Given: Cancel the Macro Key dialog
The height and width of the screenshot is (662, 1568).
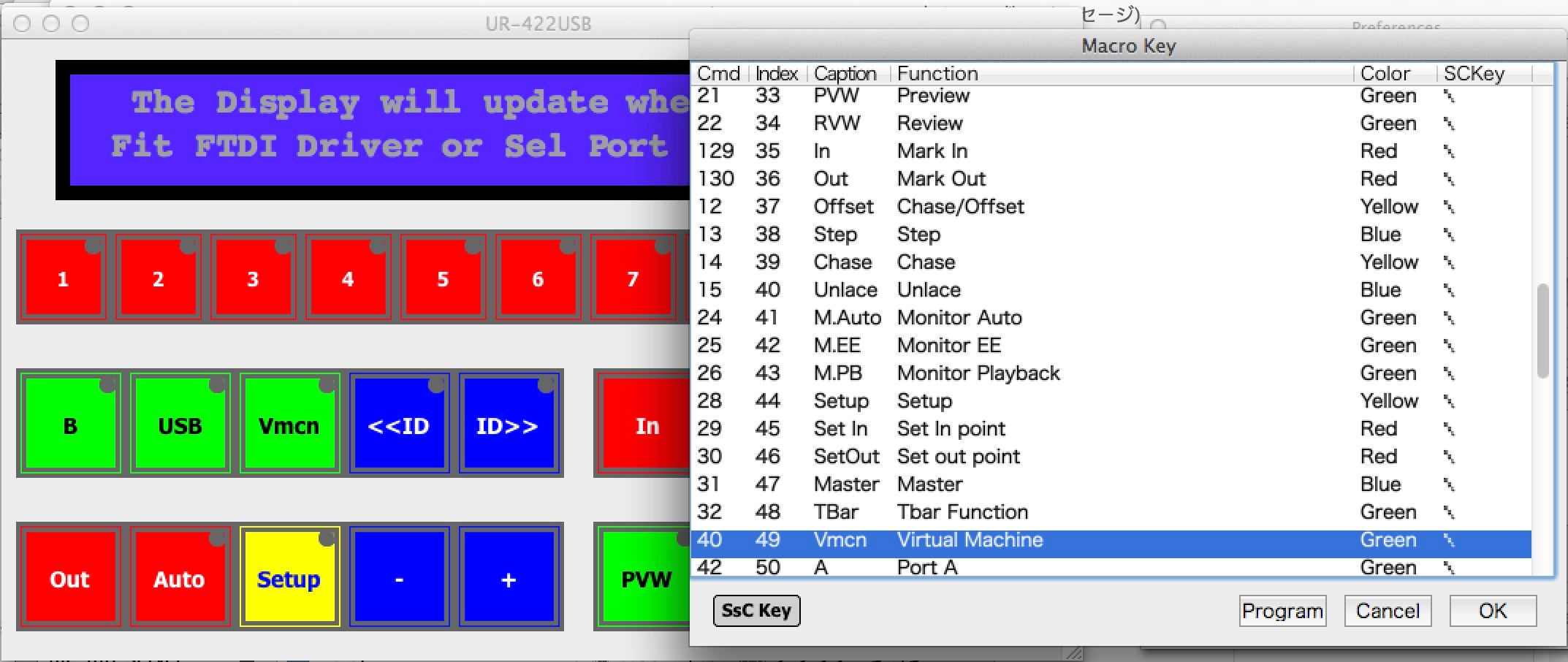Looking at the screenshot, I should [1388, 611].
